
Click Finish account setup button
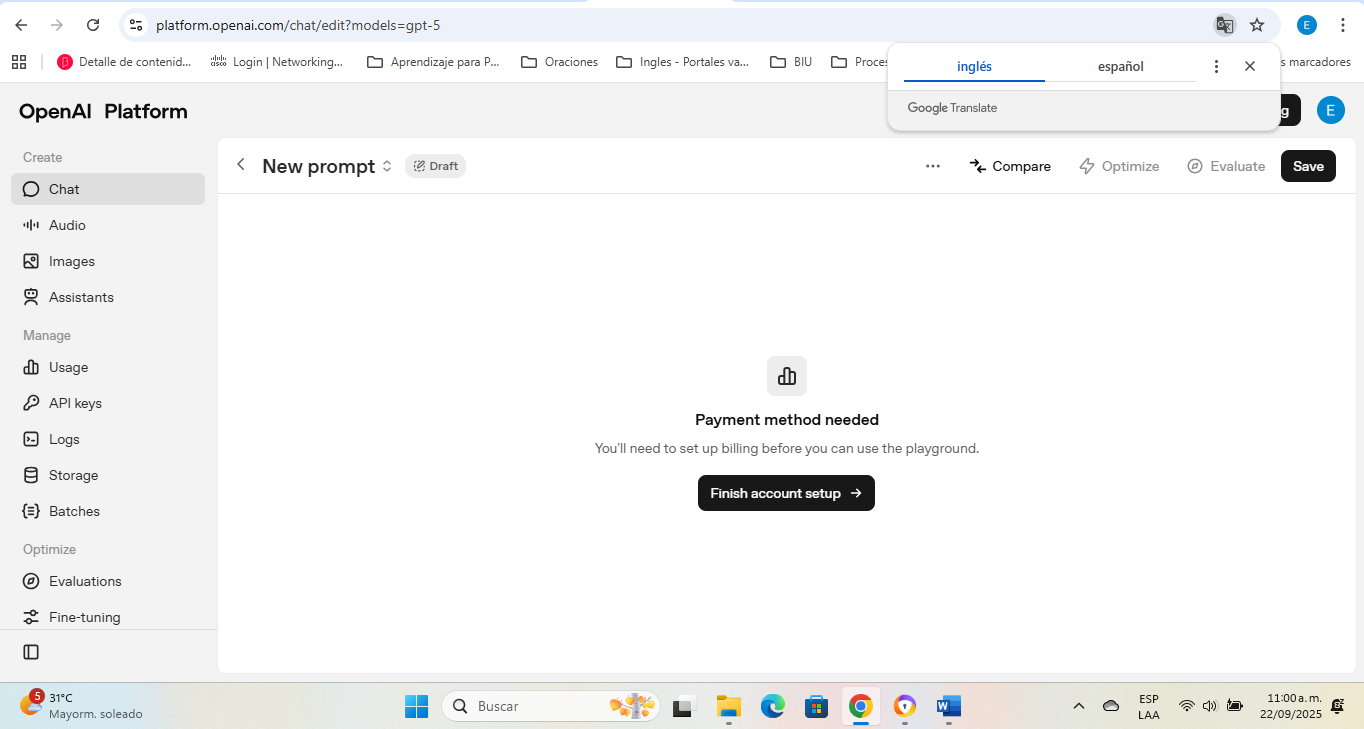point(786,493)
